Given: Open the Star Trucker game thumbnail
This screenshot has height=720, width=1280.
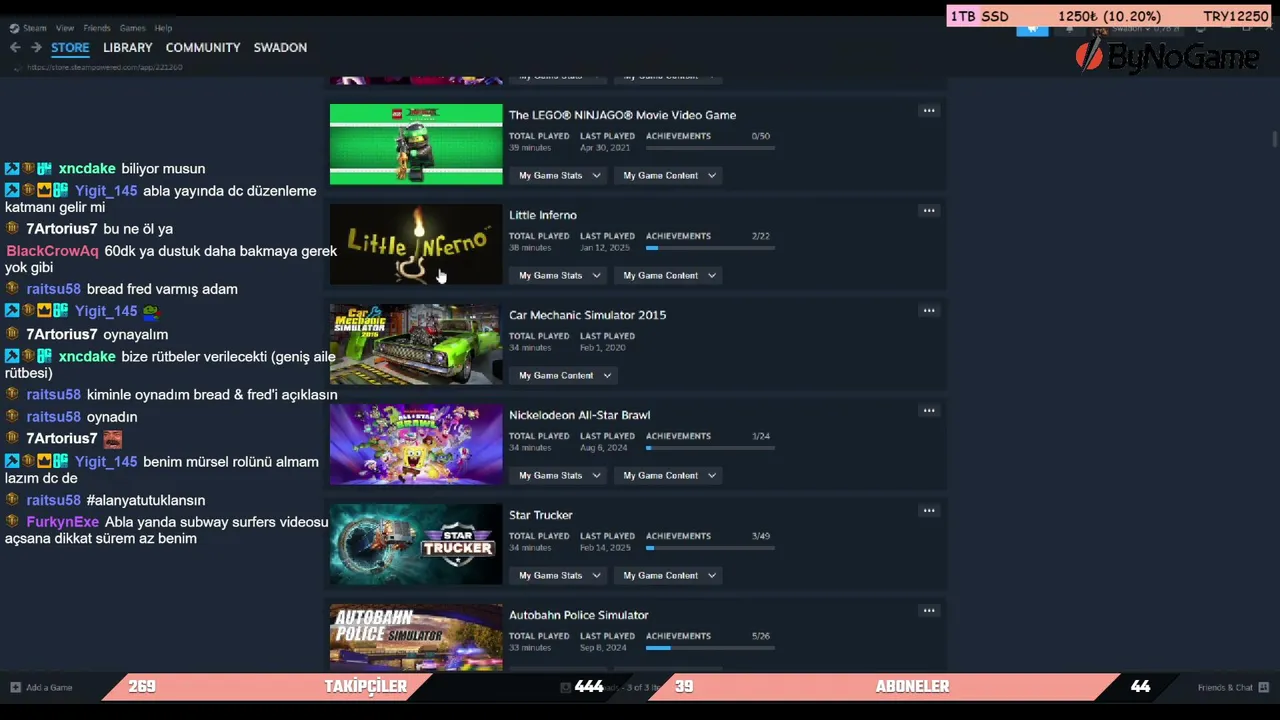Looking at the screenshot, I should point(416,544).
